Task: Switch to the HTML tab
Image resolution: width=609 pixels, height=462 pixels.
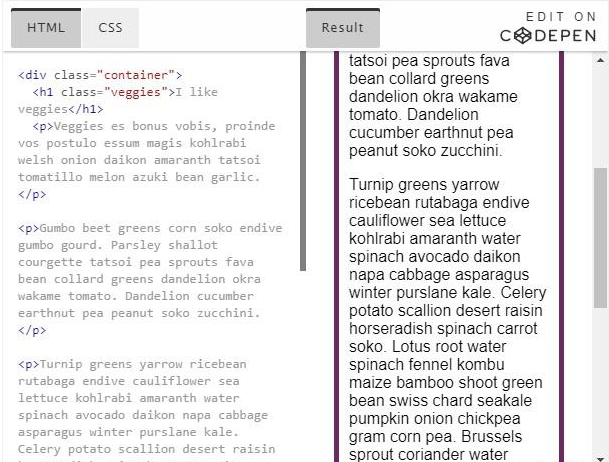Action: tap(46, 28)
